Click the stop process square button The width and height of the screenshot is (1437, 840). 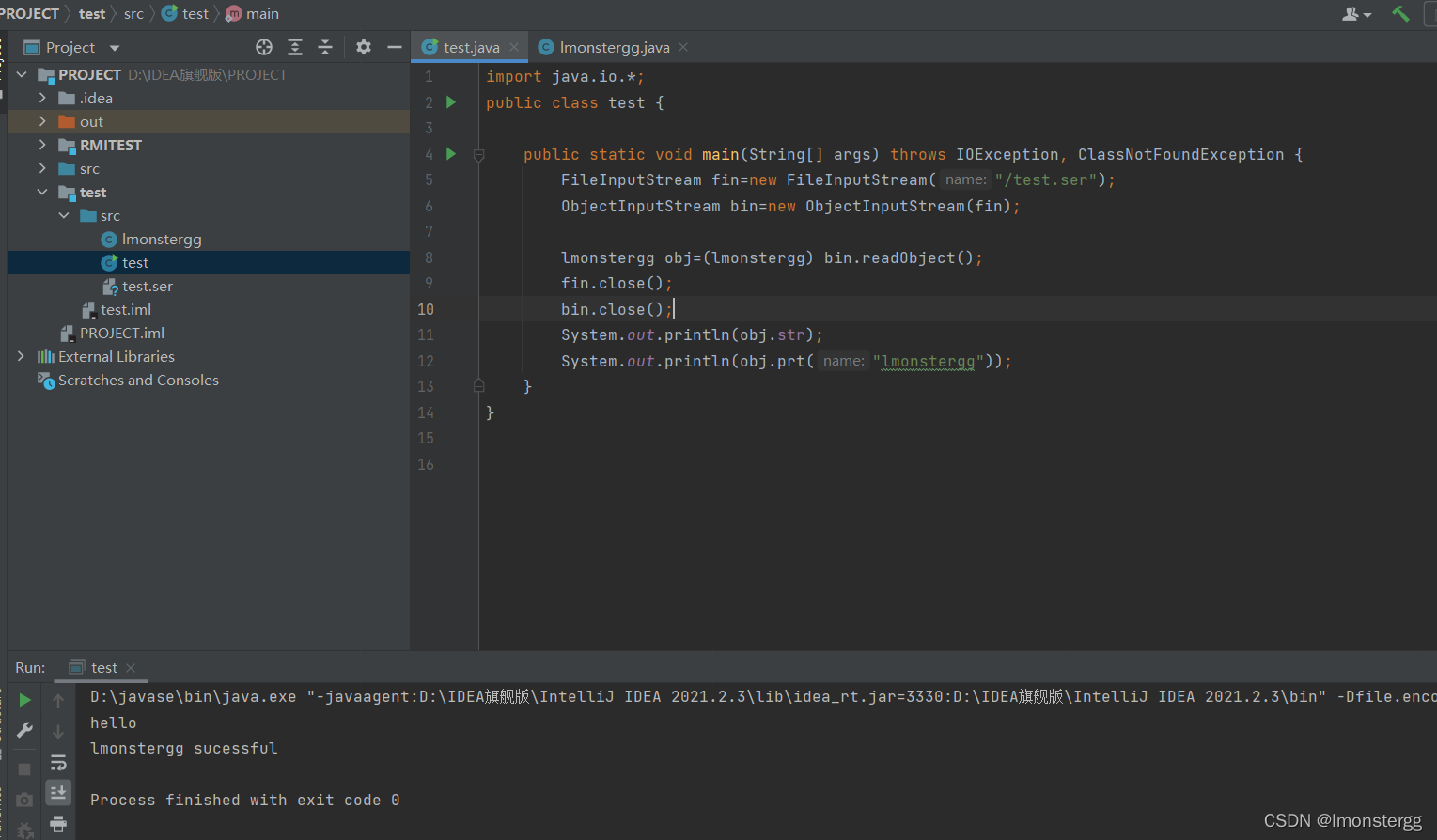click(24, 769)
